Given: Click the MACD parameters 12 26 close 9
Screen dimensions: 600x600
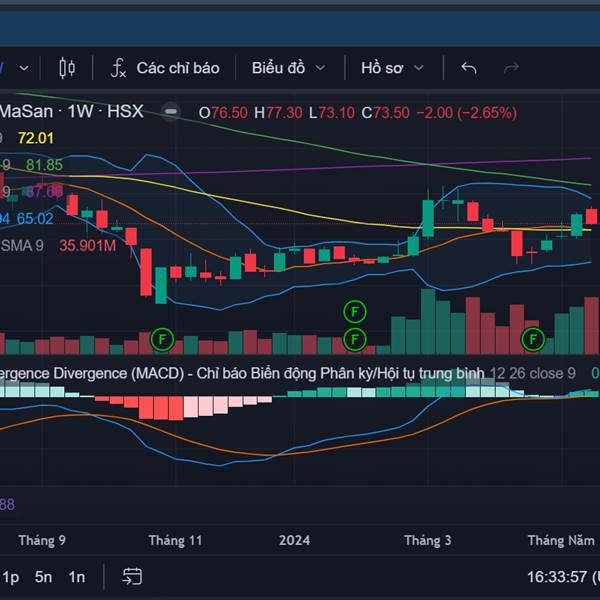Looking at the screenshot, I should (x=533, y=373).
